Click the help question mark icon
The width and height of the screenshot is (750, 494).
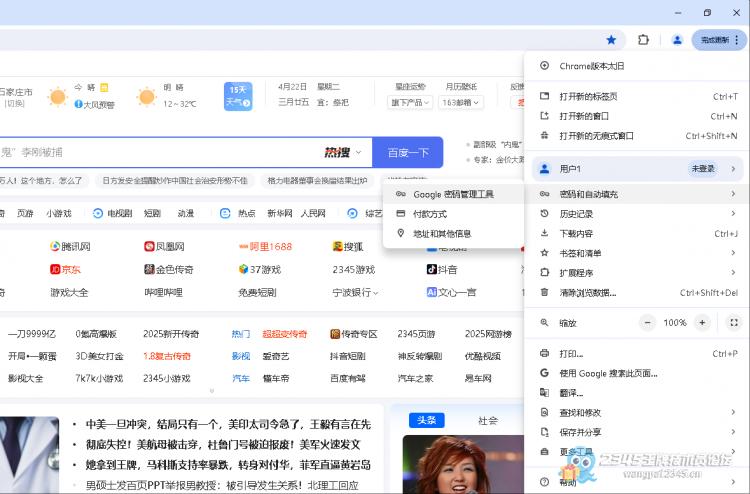pos(544,482)
